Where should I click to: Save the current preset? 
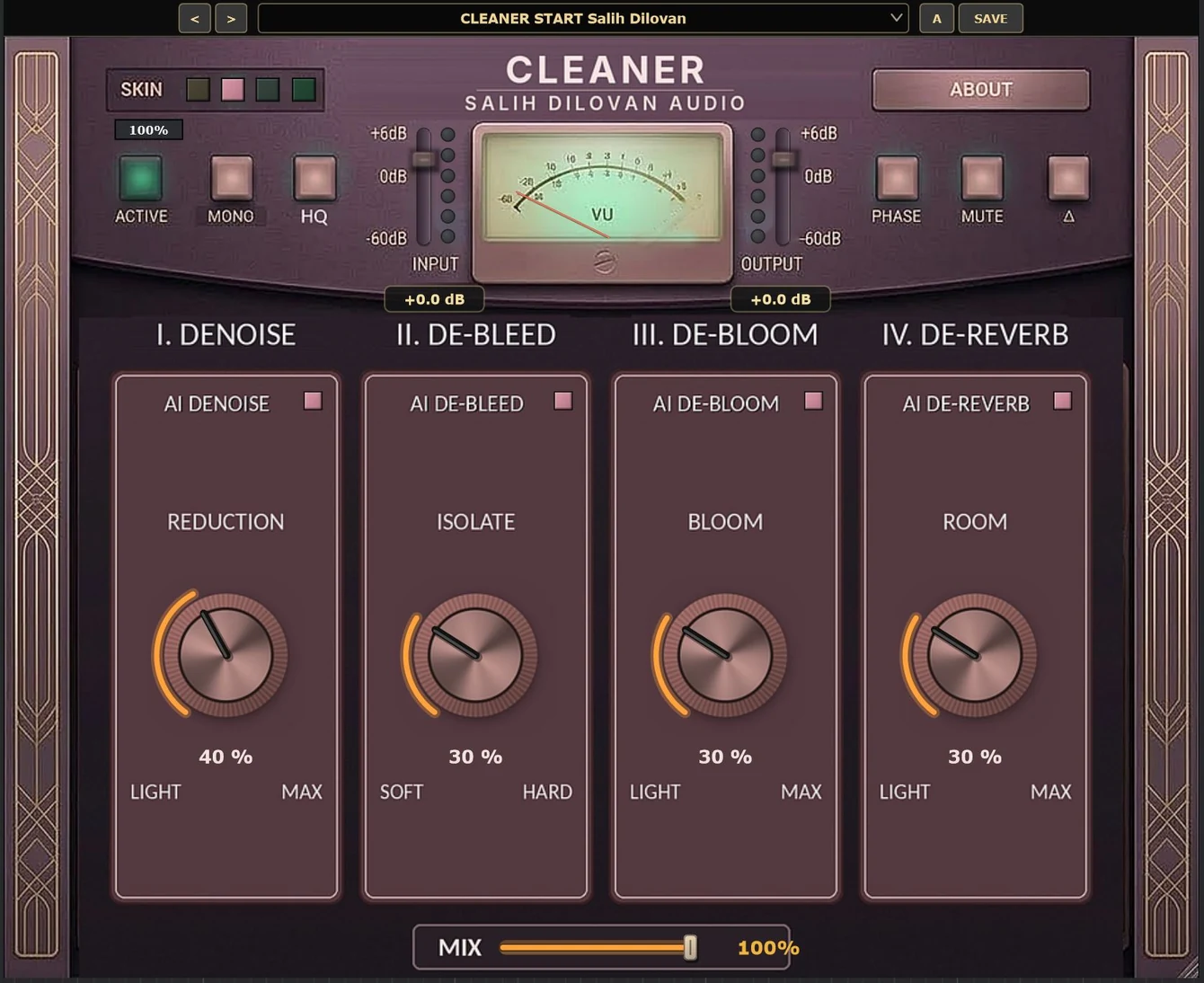[990, 18]
